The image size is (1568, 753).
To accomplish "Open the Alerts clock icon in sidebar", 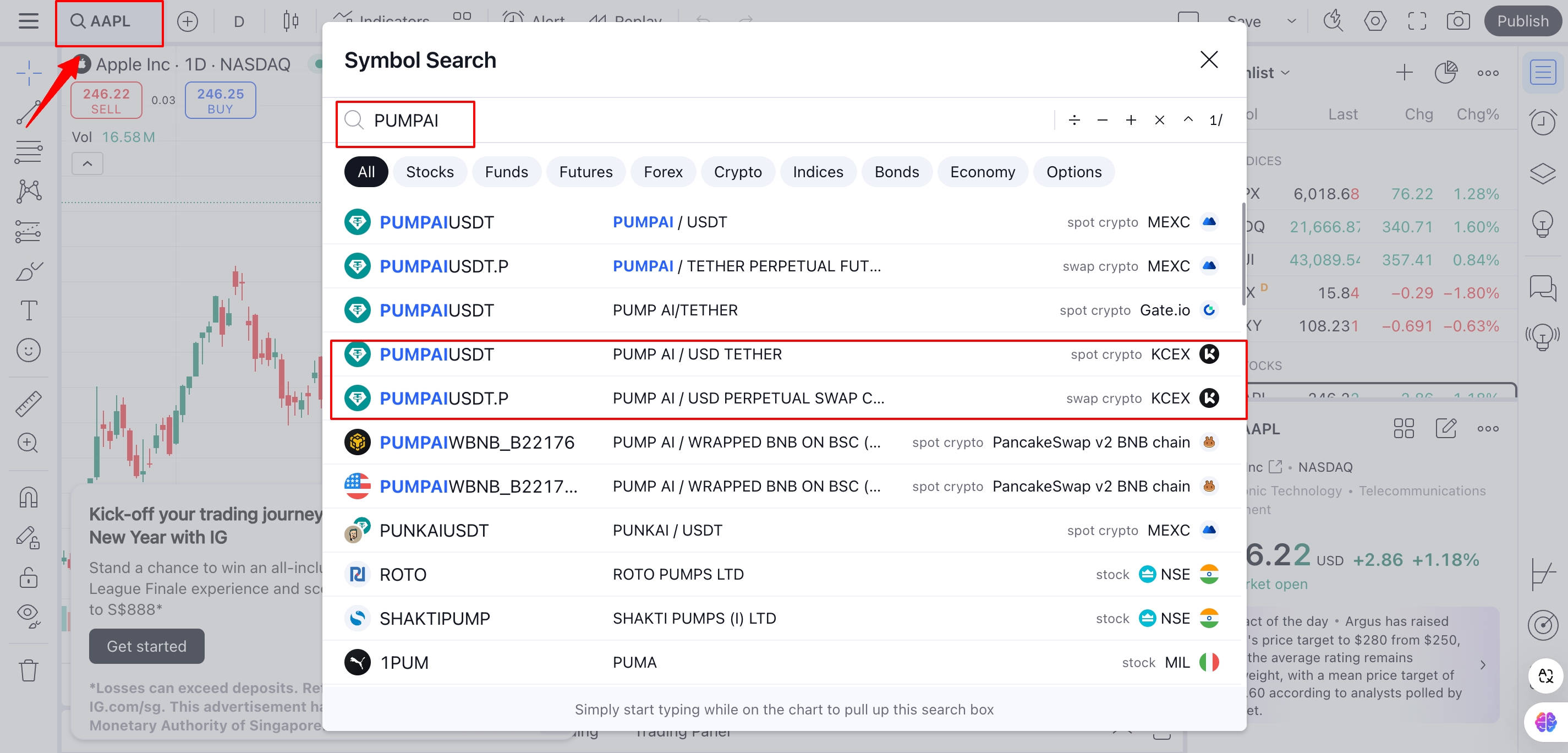I will click(1543, 121).
